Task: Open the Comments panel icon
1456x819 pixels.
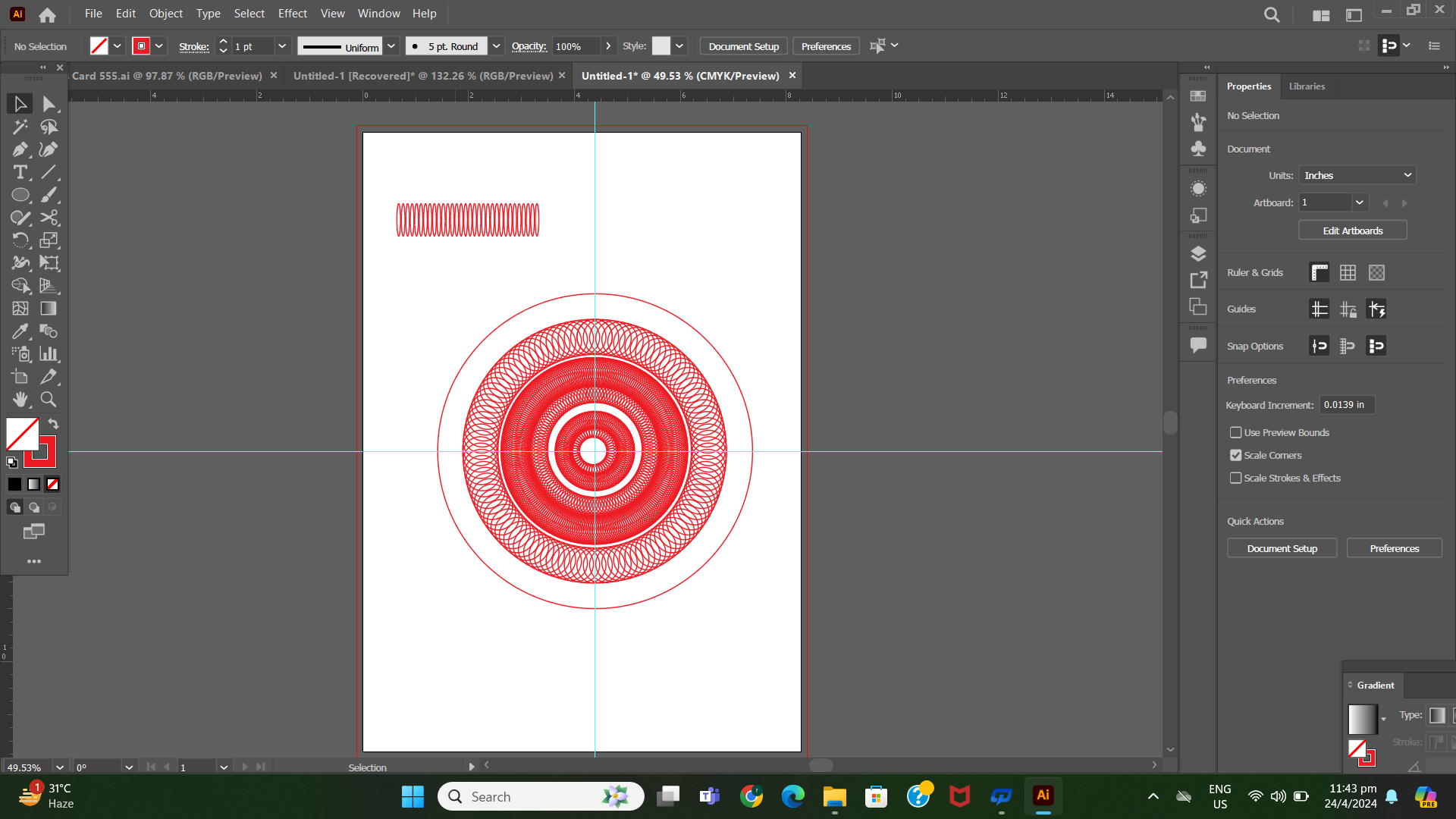Action: (x=1198, y=345)
